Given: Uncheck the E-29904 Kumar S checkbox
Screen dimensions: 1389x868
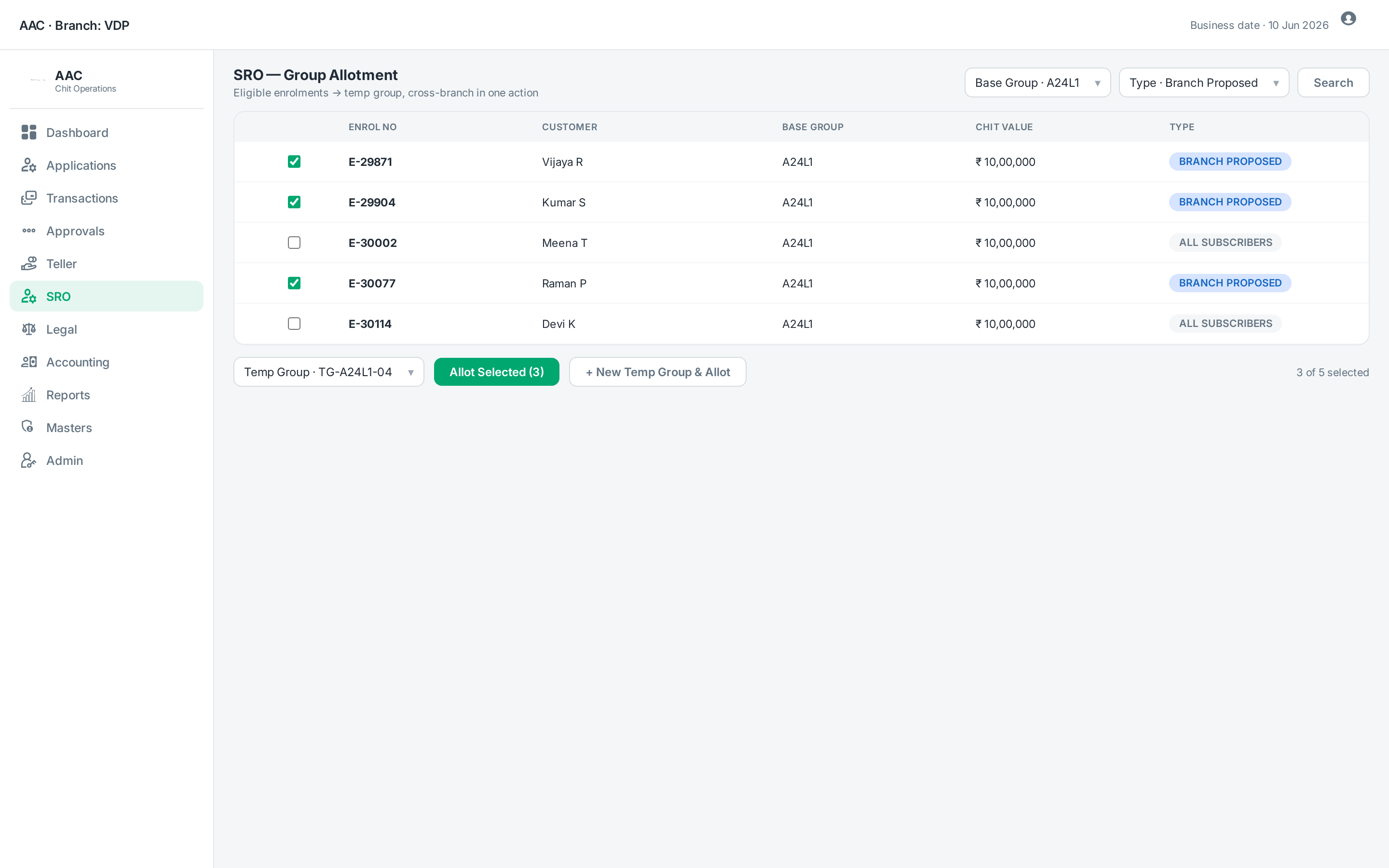Looking at the screenshot, I should tap(294, 202).
